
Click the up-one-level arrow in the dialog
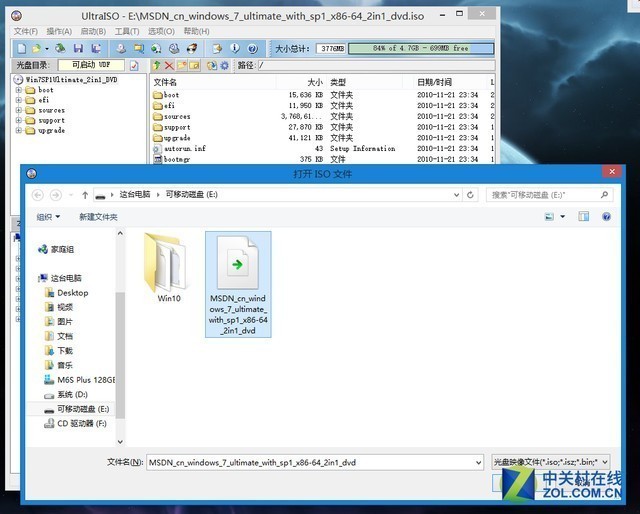coord(85,195)
